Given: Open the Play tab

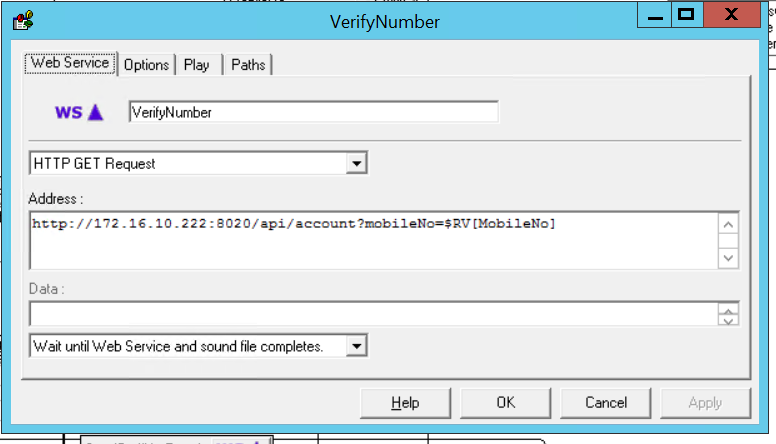Looking at the screenshot, I should (196, 65).
